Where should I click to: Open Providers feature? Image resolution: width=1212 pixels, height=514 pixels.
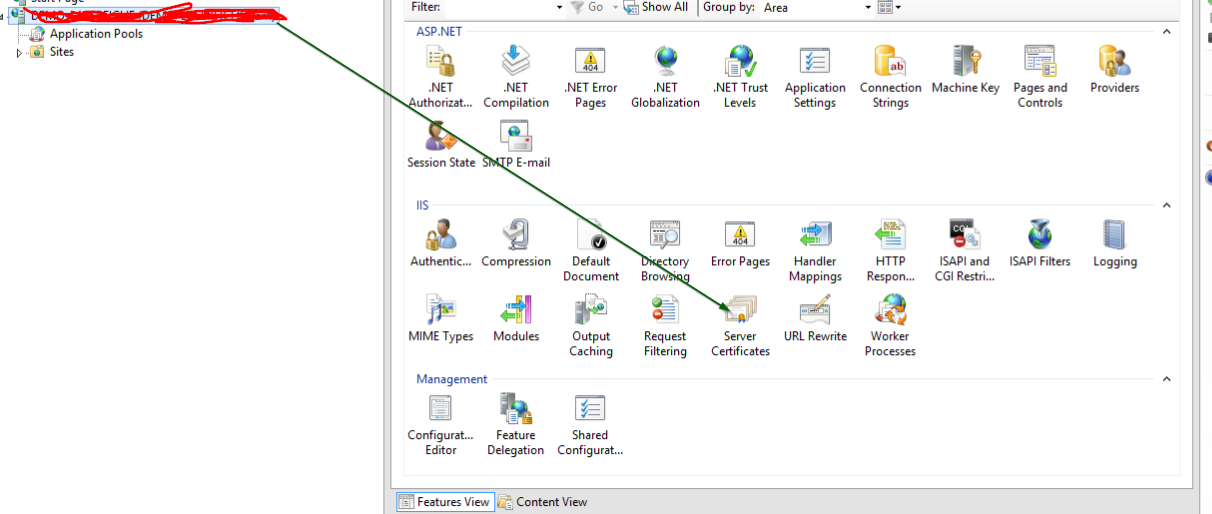[x=1115, y=70]
